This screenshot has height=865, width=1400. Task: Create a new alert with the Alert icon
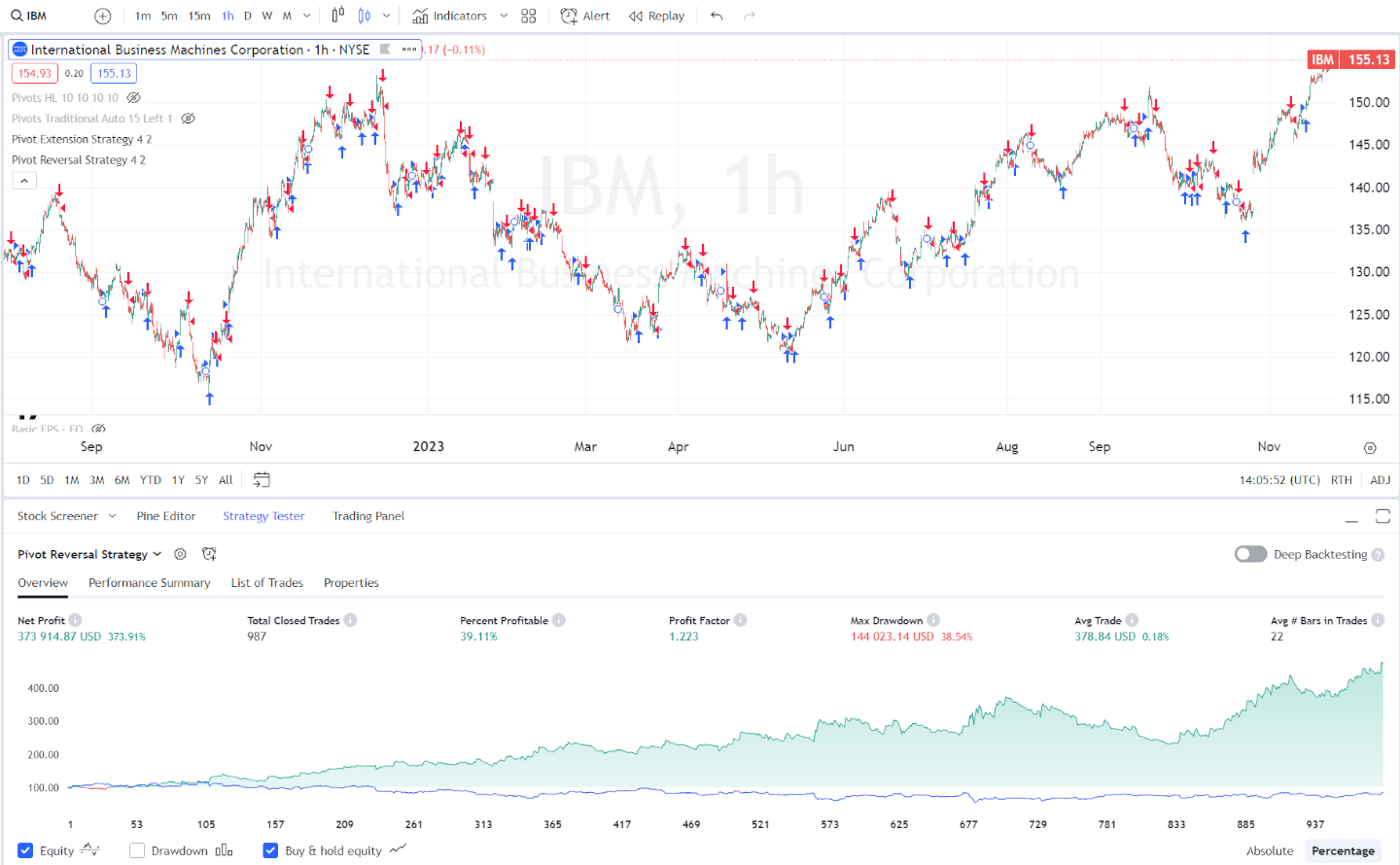coord(584,16)
